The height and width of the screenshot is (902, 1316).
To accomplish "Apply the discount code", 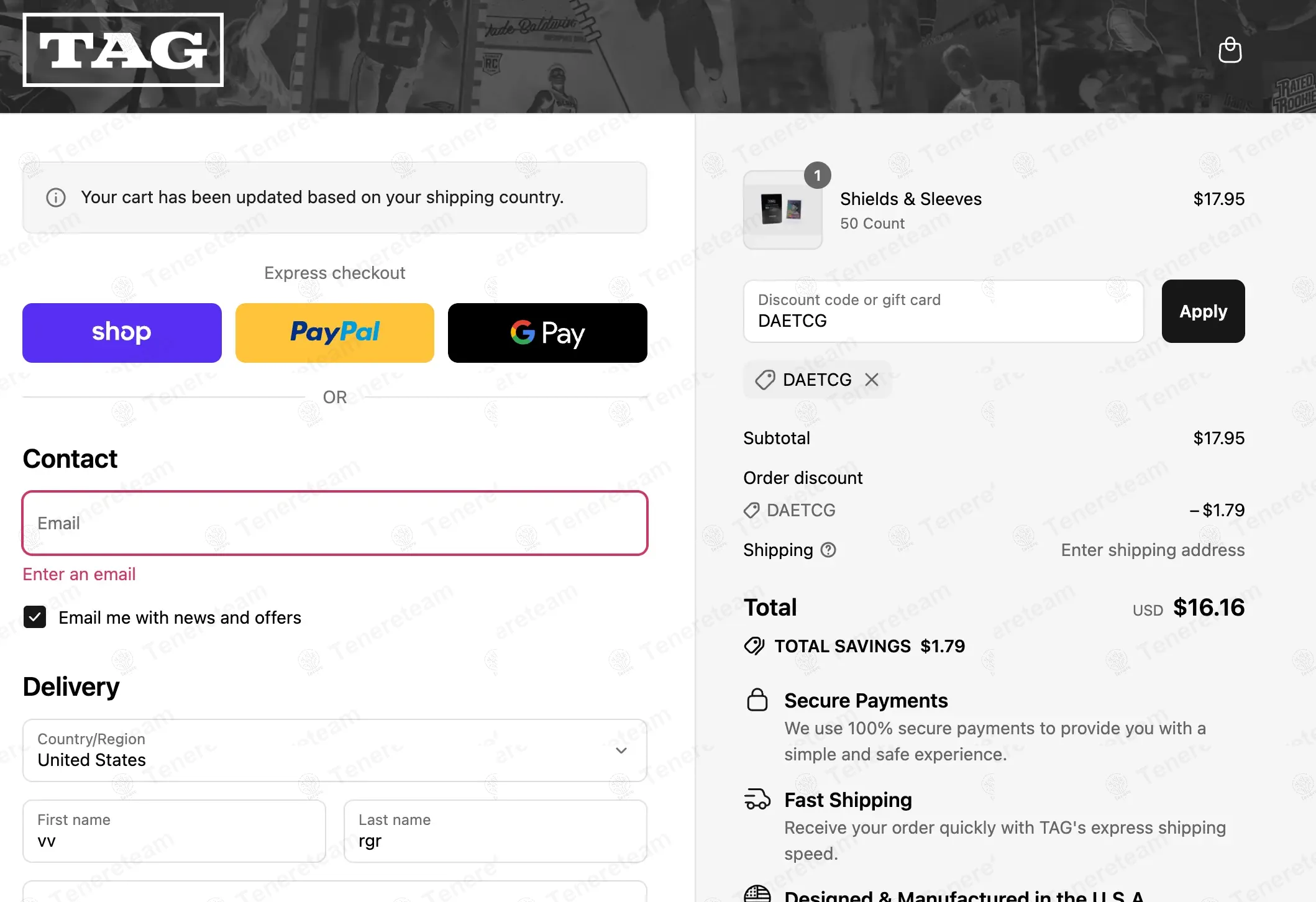I will [x=1203, y=311].
